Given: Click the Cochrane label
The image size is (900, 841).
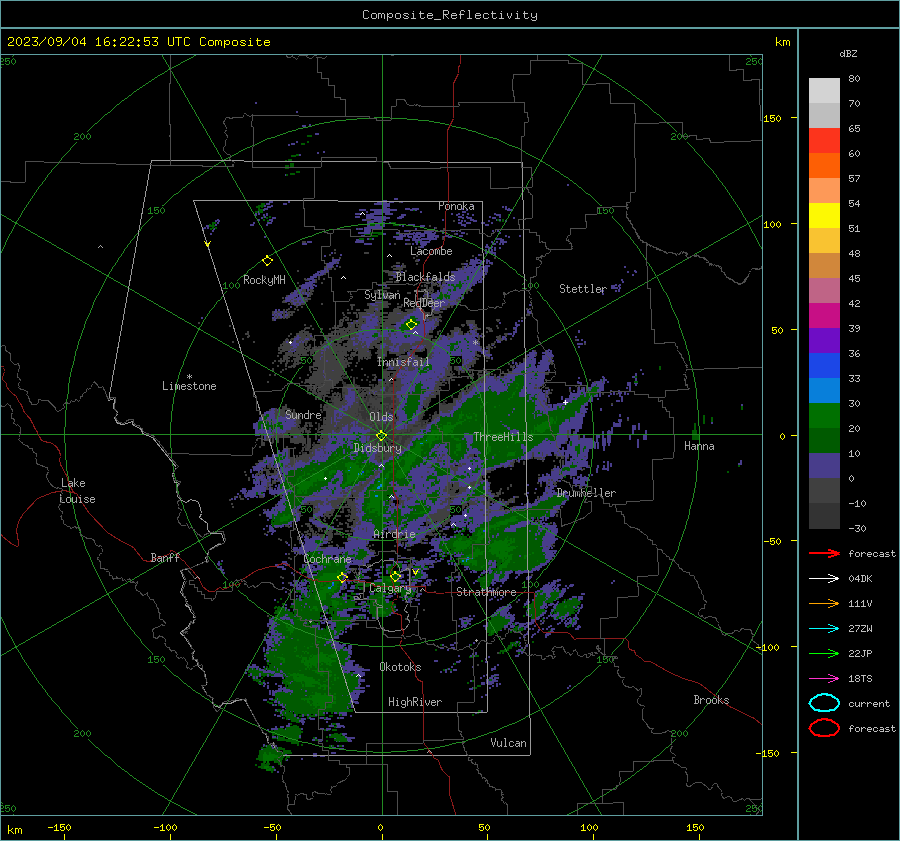Looking at the screenshot, I should pyautogui.click(x=327, y=559).
